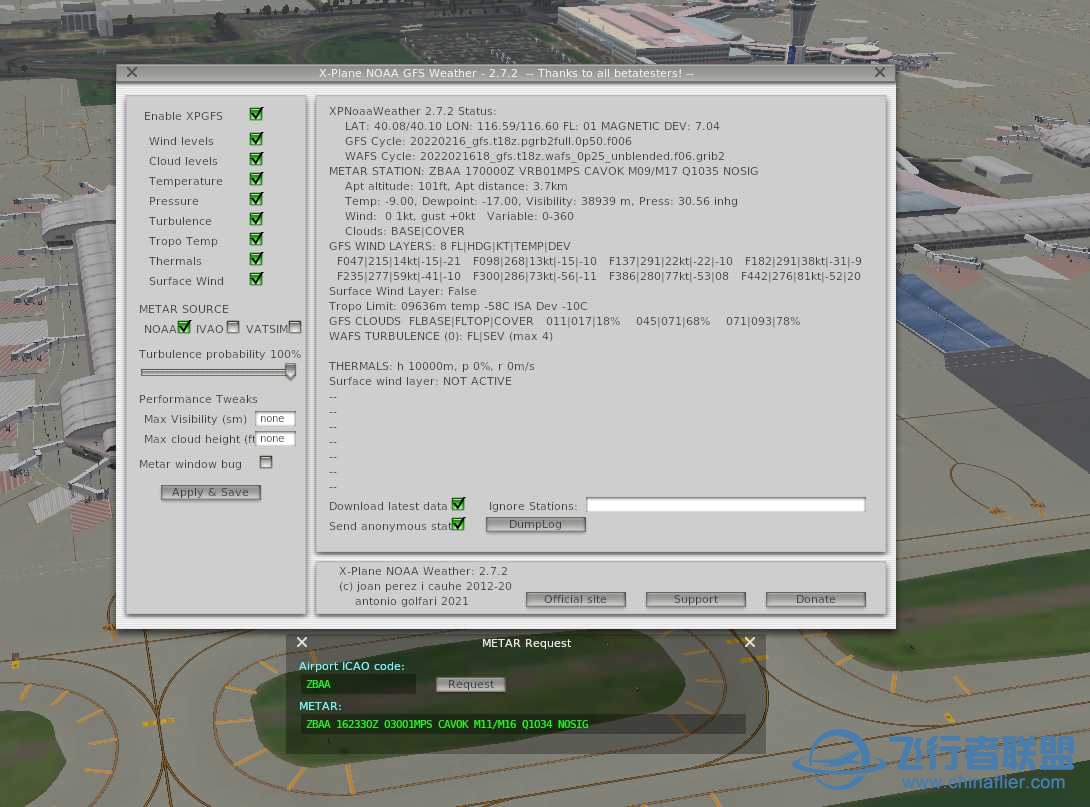Click the Tropo Limit status line
The height and width of the screenshot is (807, 1090).
458,306
